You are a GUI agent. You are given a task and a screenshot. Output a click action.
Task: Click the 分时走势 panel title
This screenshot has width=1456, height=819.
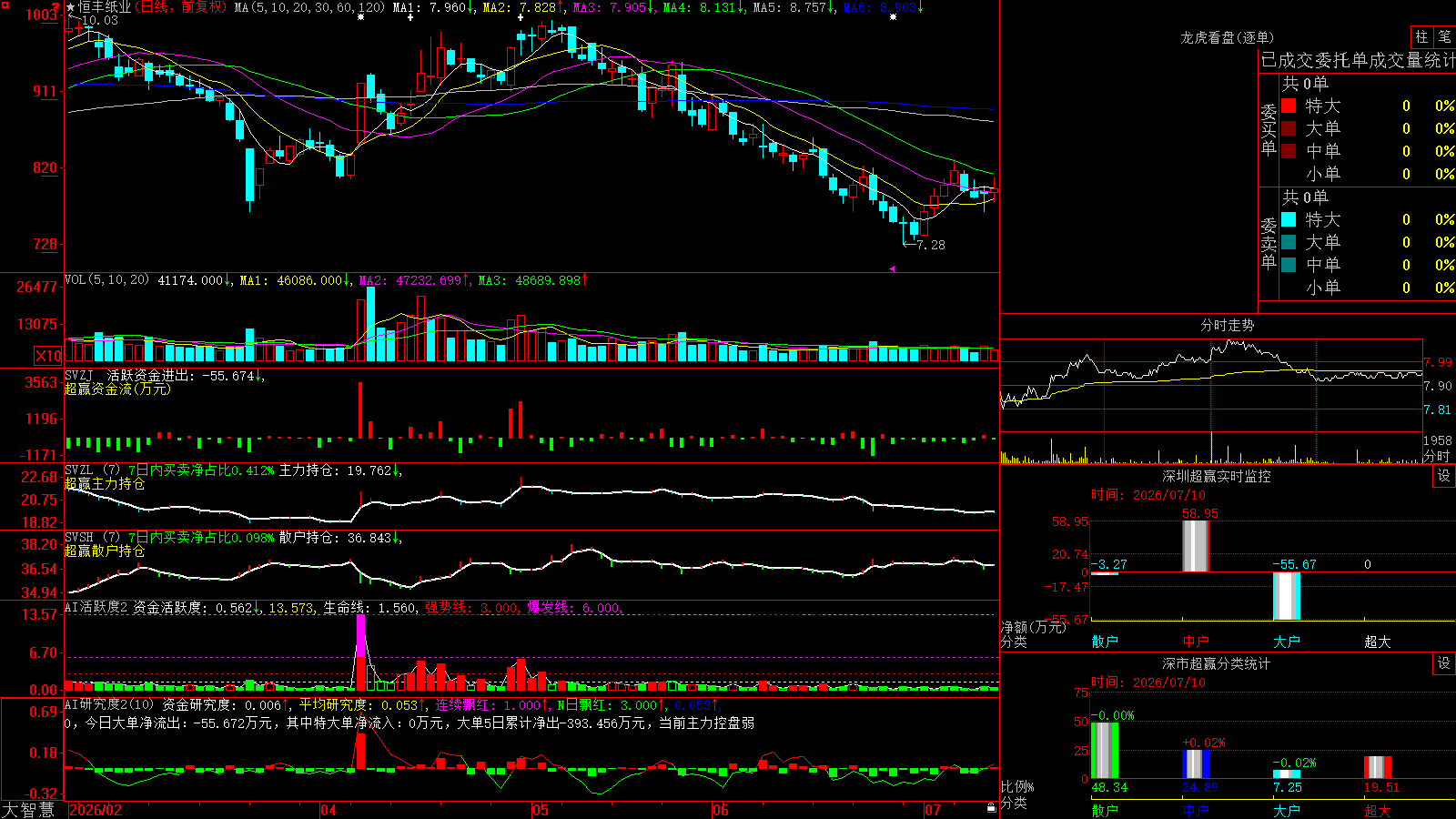1227,325
